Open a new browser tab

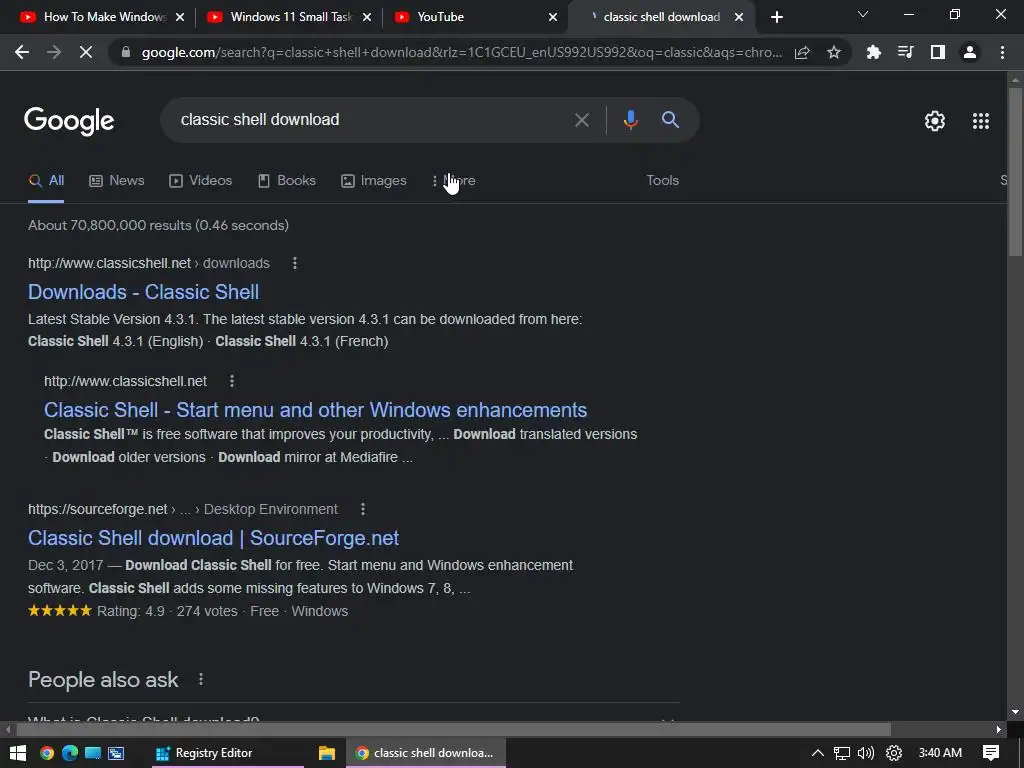point(776,17)
